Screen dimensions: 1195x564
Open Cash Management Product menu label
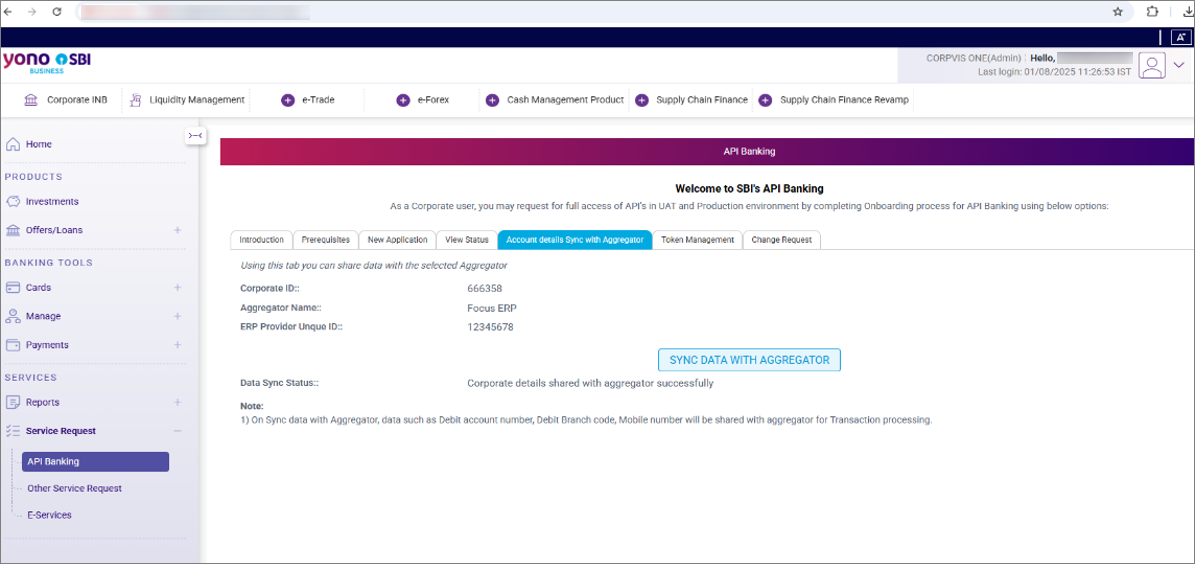tap(565, 100)
